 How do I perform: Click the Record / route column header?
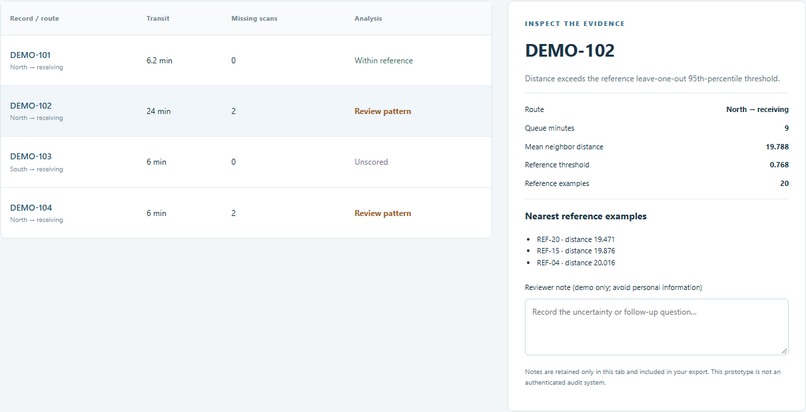(x=34, y=18)
